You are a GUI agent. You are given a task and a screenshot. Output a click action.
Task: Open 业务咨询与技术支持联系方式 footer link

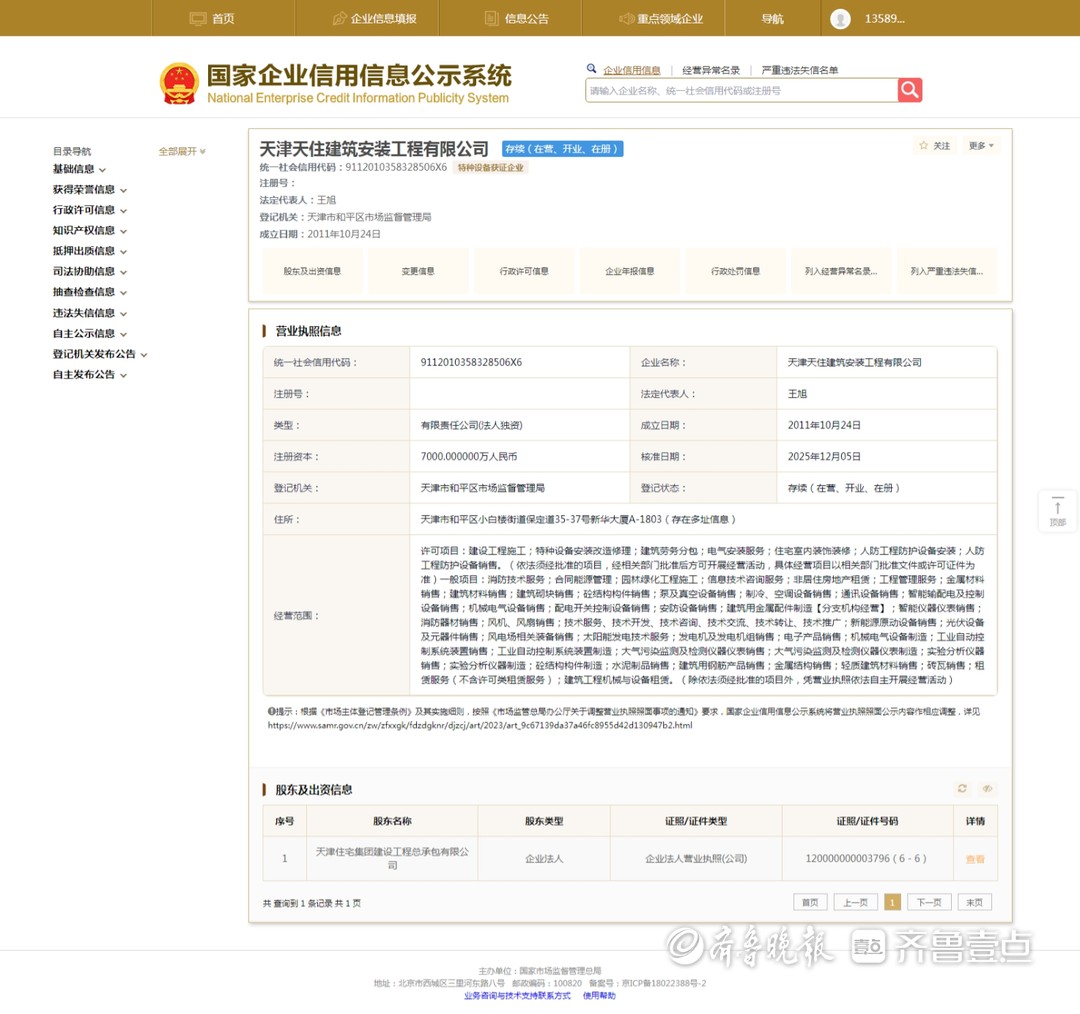(517, 995)
